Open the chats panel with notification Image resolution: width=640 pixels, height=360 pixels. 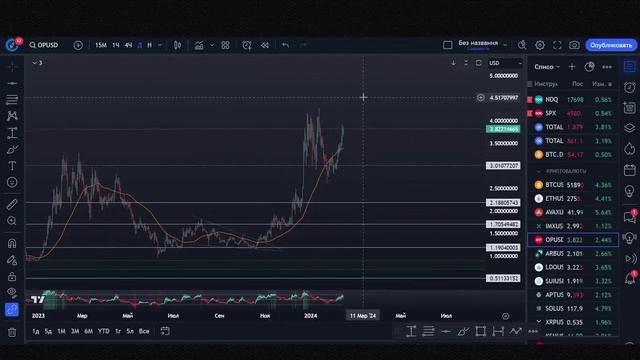(629, 216)
